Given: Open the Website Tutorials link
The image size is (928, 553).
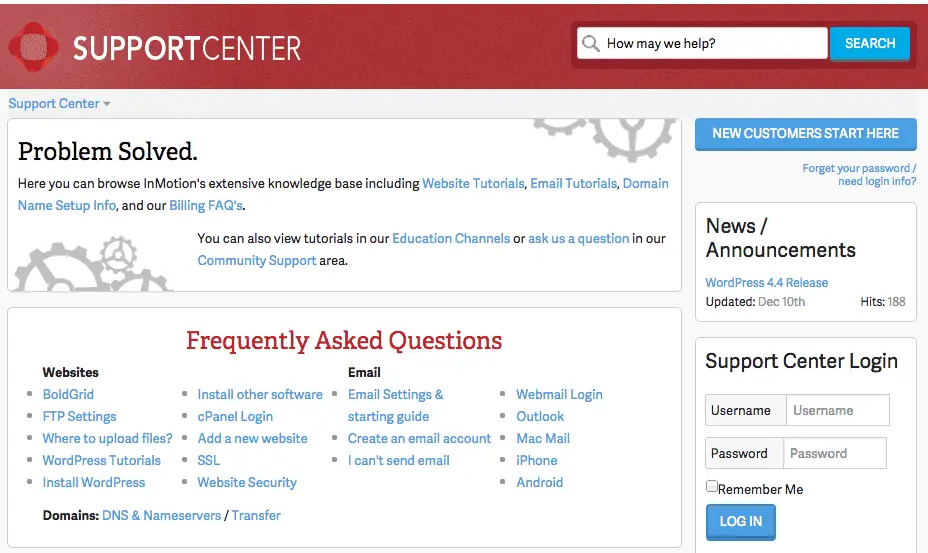Looking at the screenshot, I should click(x=473, y=184).
